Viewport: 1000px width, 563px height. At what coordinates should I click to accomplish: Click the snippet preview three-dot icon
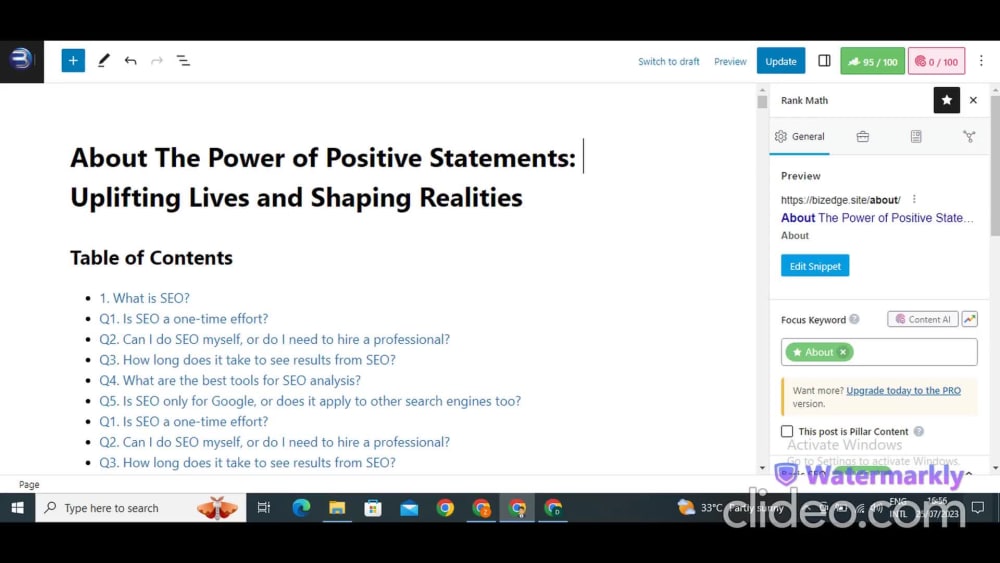[914, 200]
